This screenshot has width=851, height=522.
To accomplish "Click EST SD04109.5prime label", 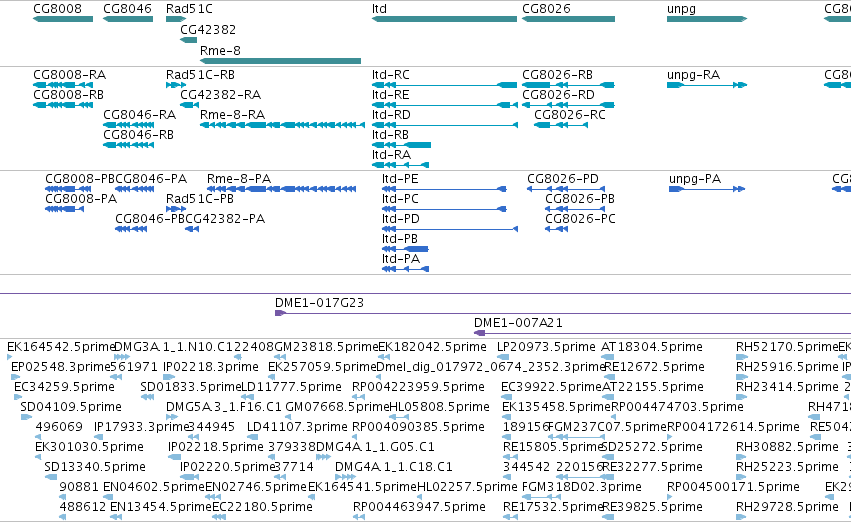I will 71,407.
